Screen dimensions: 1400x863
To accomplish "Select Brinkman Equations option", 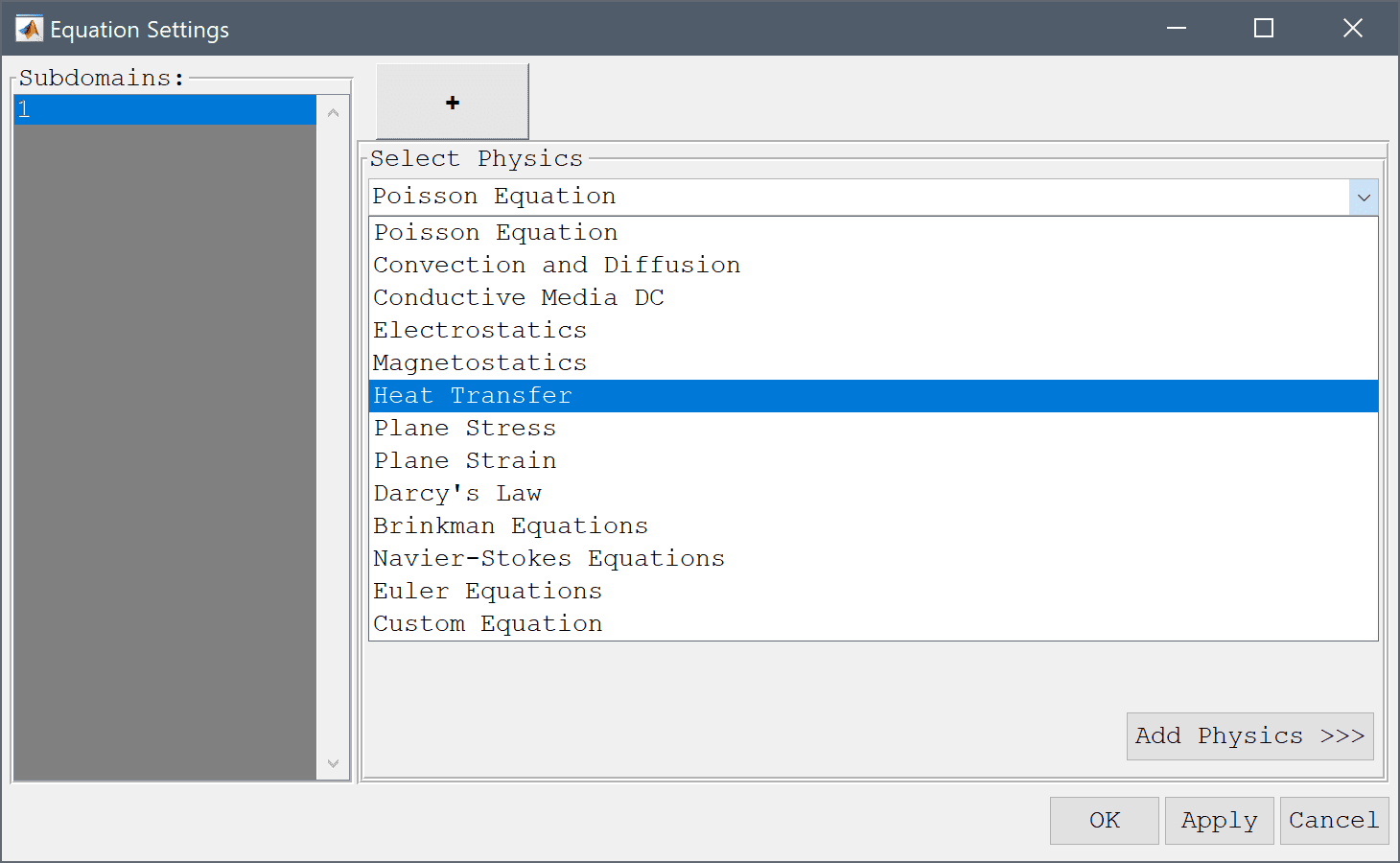I will (x=874, y=526).
